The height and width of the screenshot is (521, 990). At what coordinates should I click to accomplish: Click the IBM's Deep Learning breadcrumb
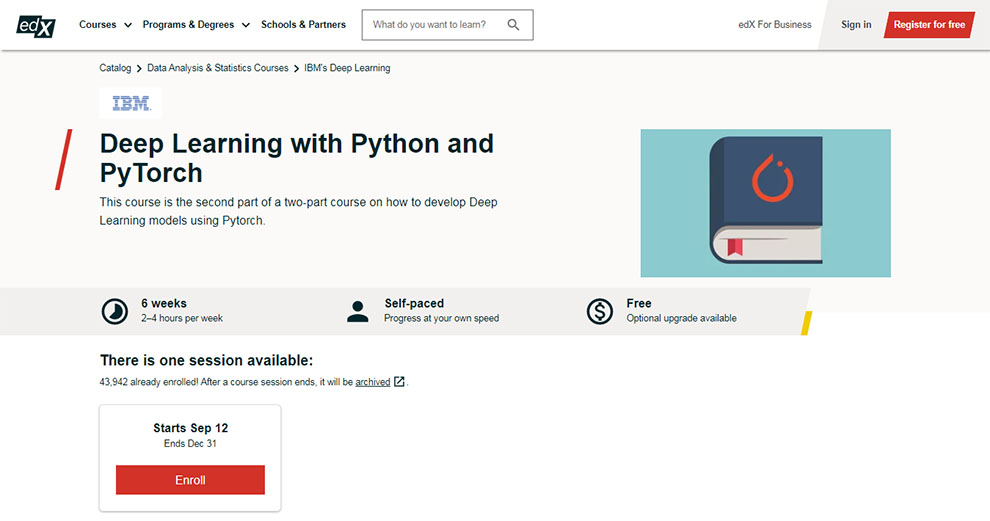347,68
